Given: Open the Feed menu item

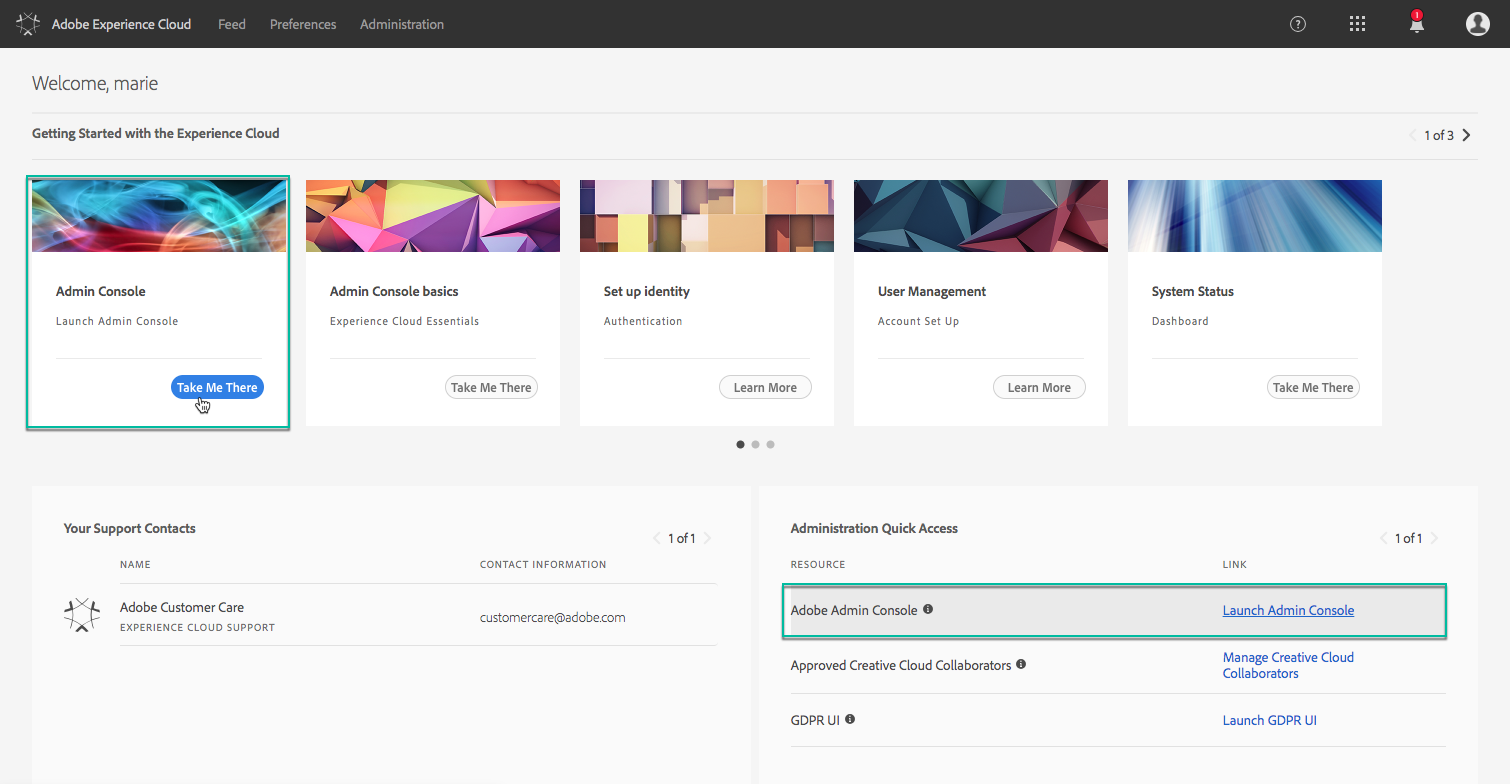Looking at the screenshot, I should click(231, 24).
